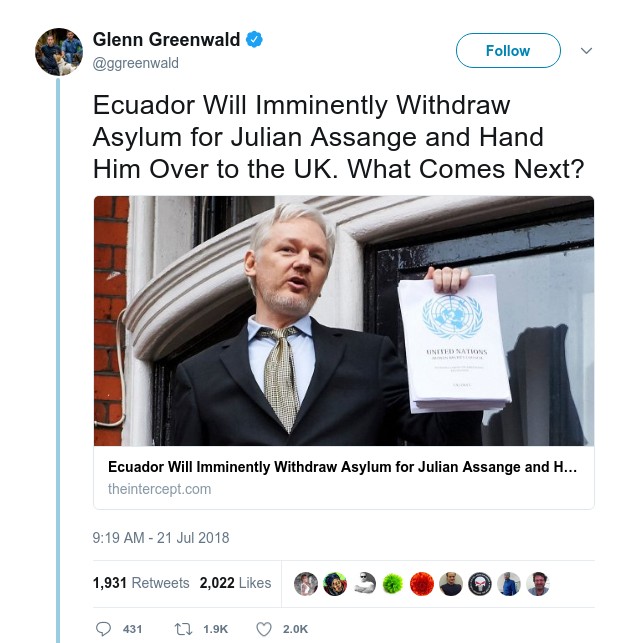This screenshot has height=643, width=632.
Task: Click the green flower liker avatar
Action: [392, 584]
